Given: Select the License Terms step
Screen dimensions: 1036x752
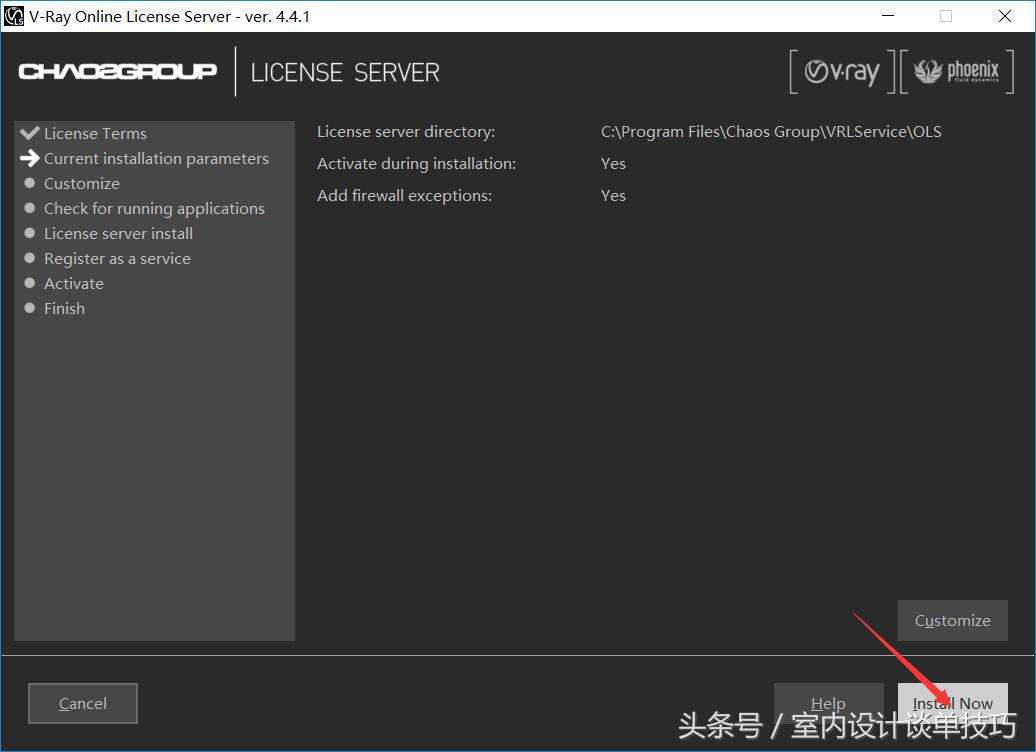Looking at the screenshot, I should pyautogui.click(x=95, y=133).
